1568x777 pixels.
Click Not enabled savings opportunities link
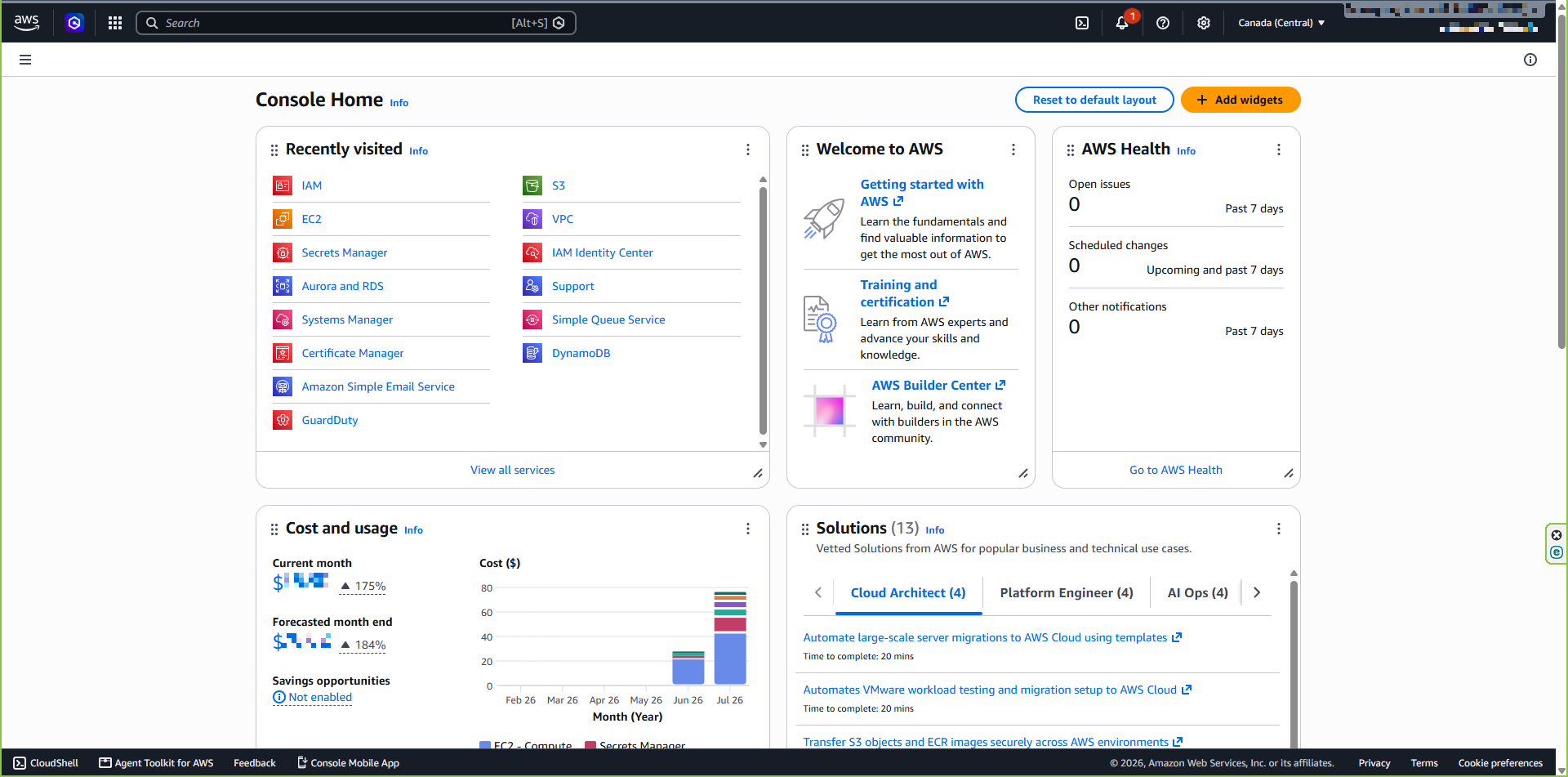(313, 698)
